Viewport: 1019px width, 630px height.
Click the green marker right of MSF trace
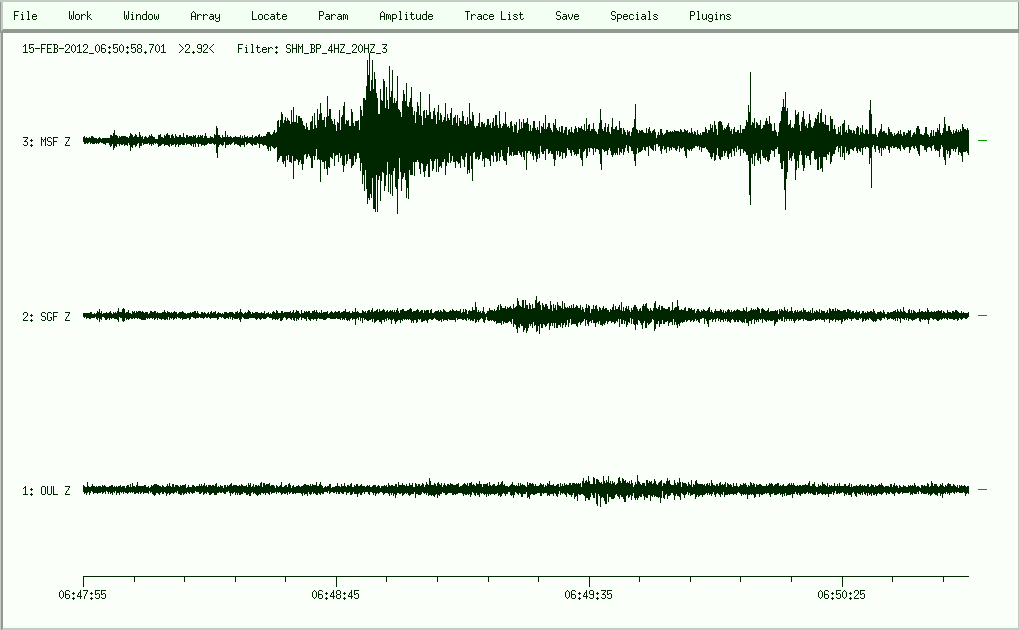(x=982, y=141)
